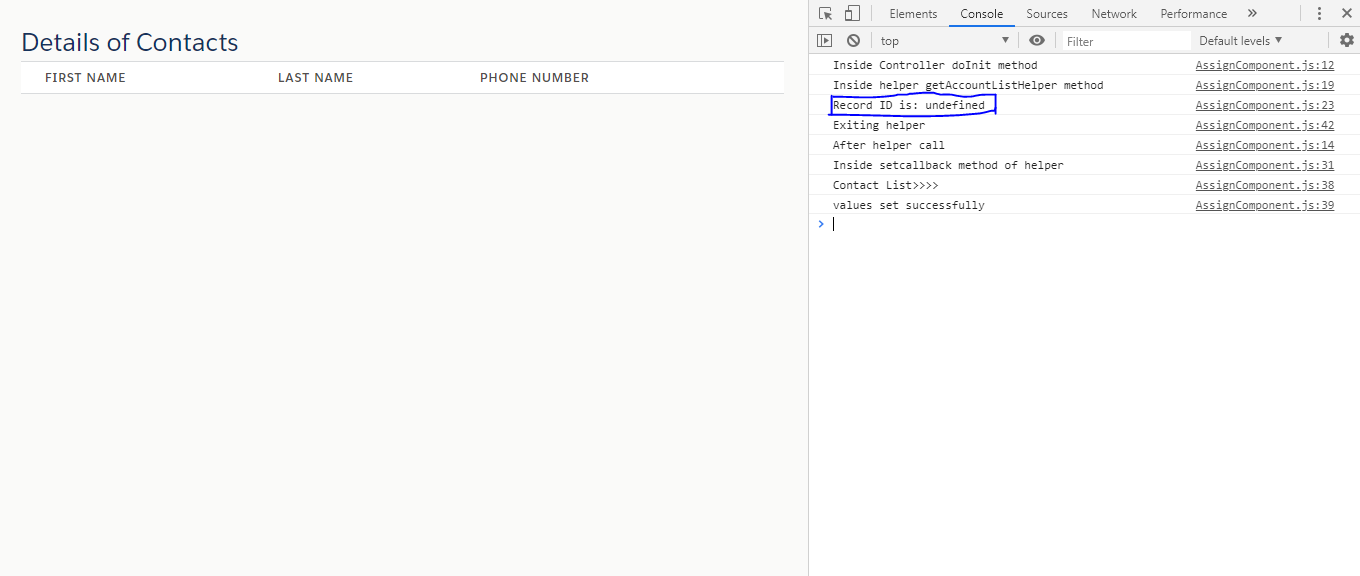Screen dimensions: 1360x576
Task: Open AssignComponent.js:42 source link
Action: pyautogui.click(x=1265, y=125)
